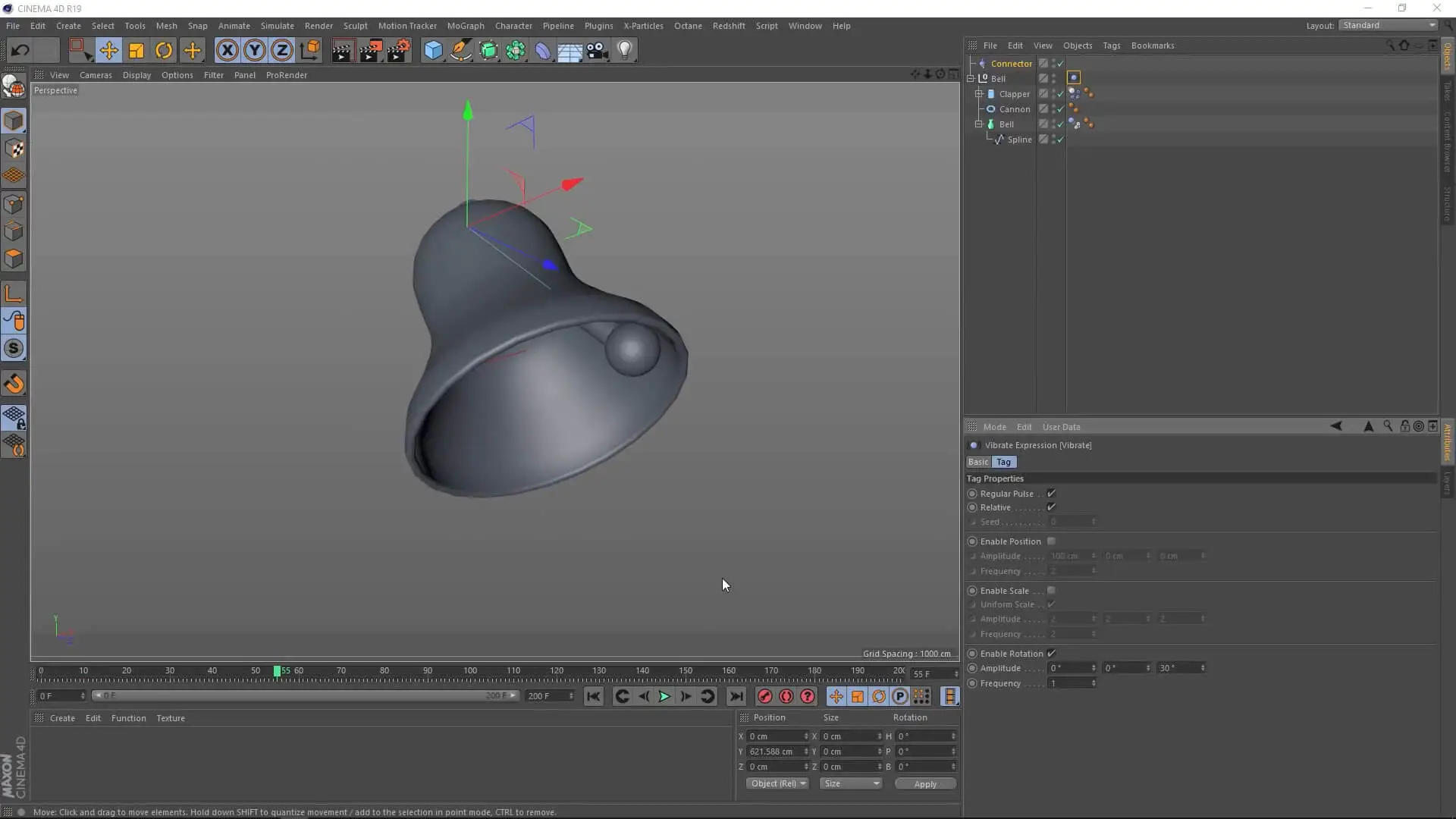Open the Spline pen tool

461,51
